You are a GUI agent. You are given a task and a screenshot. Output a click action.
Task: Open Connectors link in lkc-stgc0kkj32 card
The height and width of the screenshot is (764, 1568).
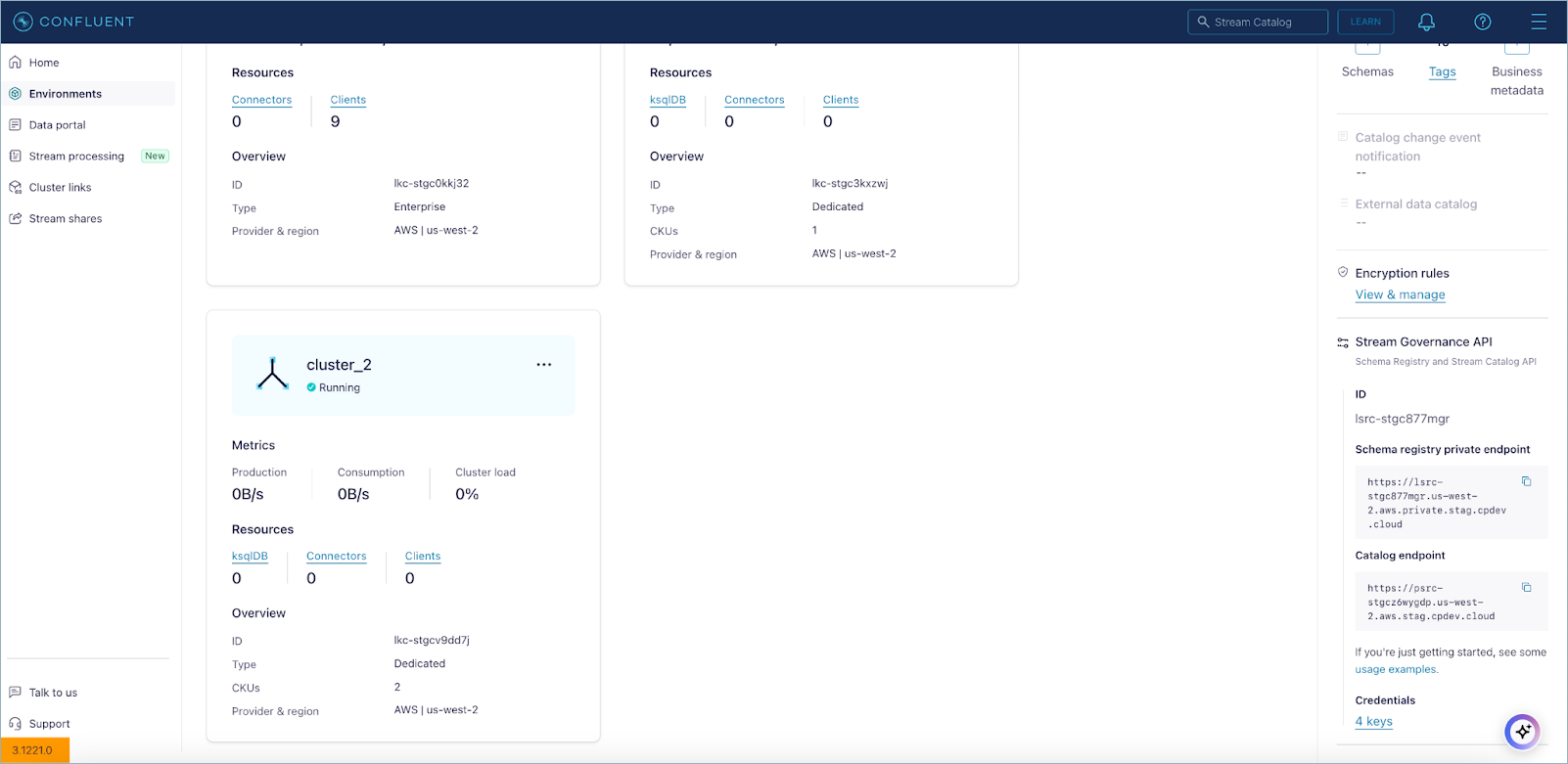coord(261,100)
